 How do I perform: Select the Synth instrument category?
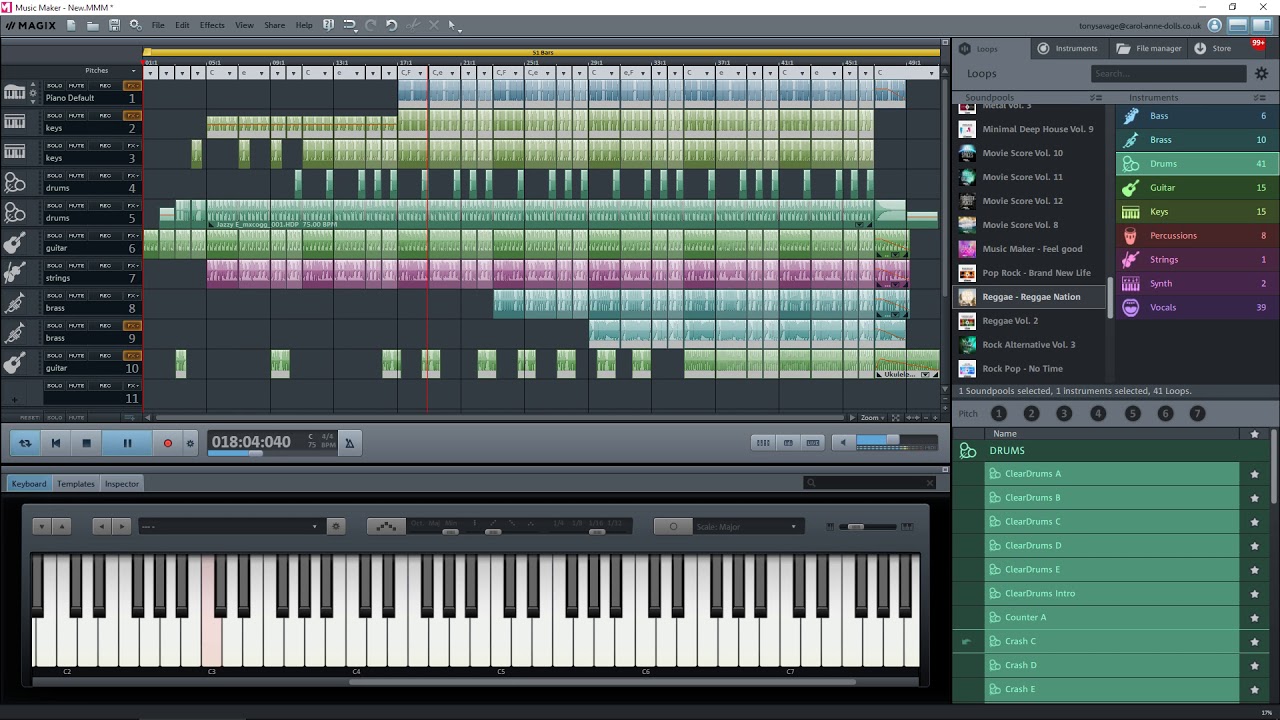(x=1195, y=284)
